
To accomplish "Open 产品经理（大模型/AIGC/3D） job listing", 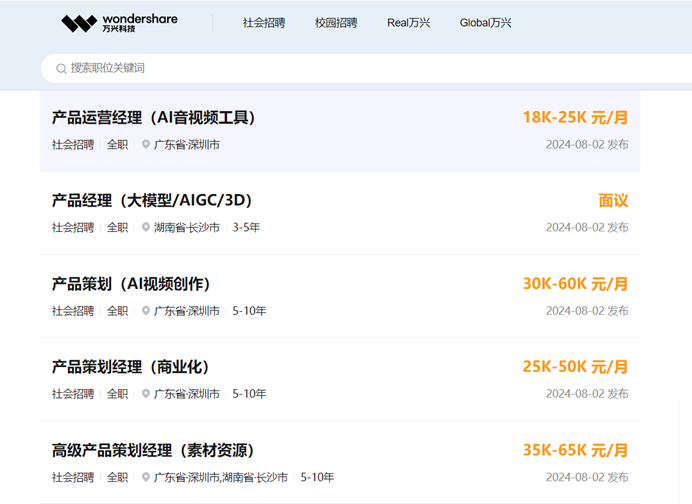I will 152,201.
